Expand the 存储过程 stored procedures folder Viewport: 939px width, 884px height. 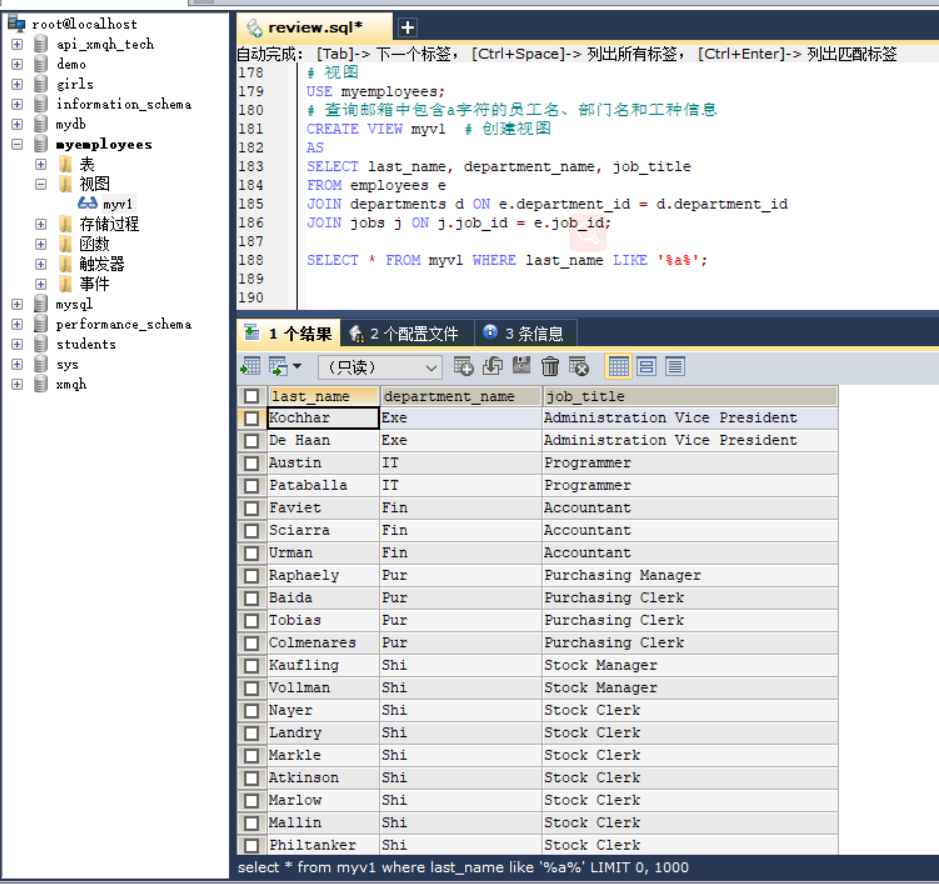pos(40,224)
